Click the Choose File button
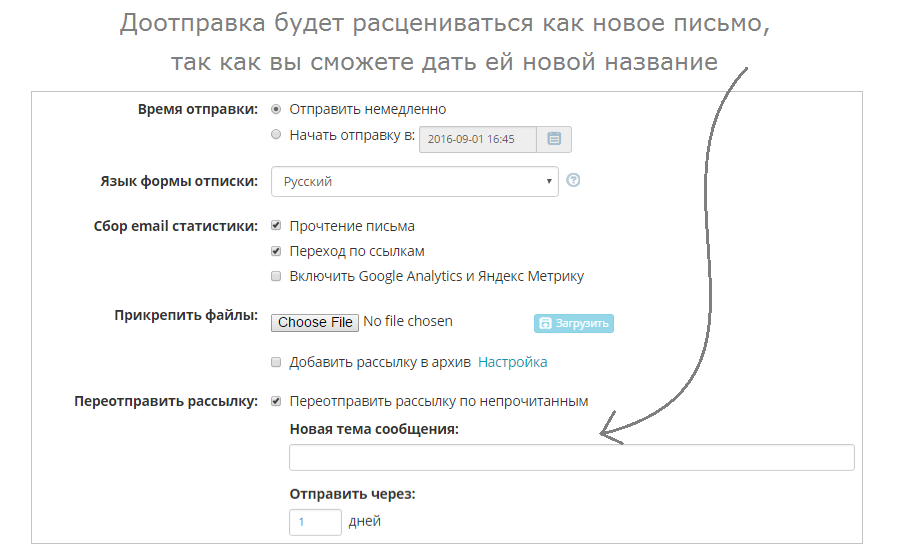Screen dimensions: 912x548 coord(315,322)
